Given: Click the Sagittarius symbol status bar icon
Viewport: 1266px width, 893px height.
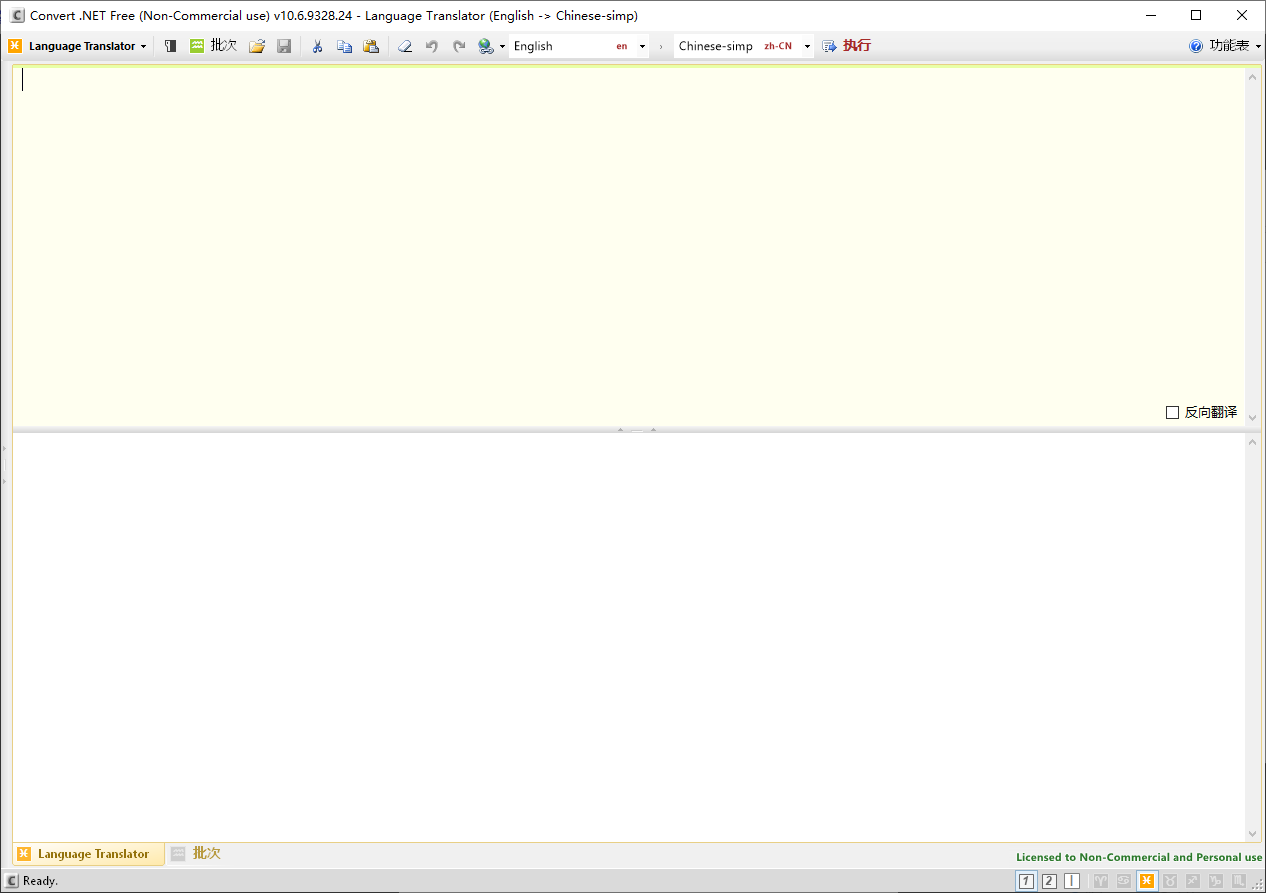Looking at the screenshot, I should click(1193, 881).
